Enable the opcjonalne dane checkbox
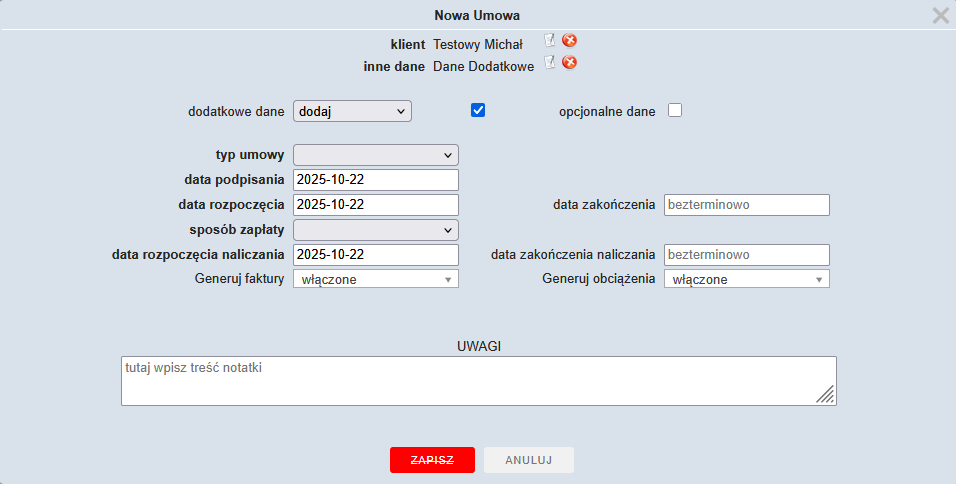The width and height of the screenshot is (956, 484). coord(675,110)
